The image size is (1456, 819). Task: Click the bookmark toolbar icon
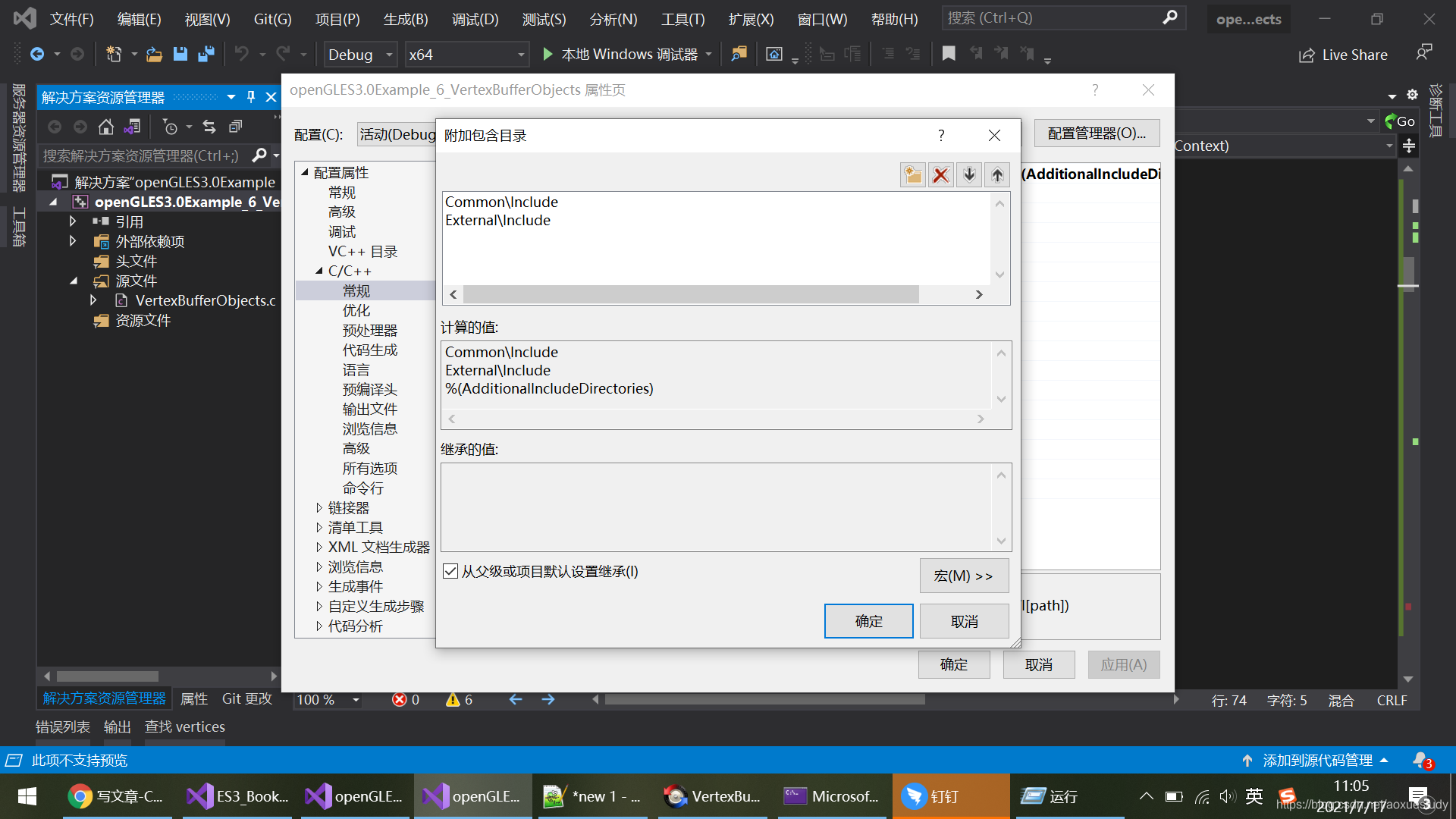point(949,54)
